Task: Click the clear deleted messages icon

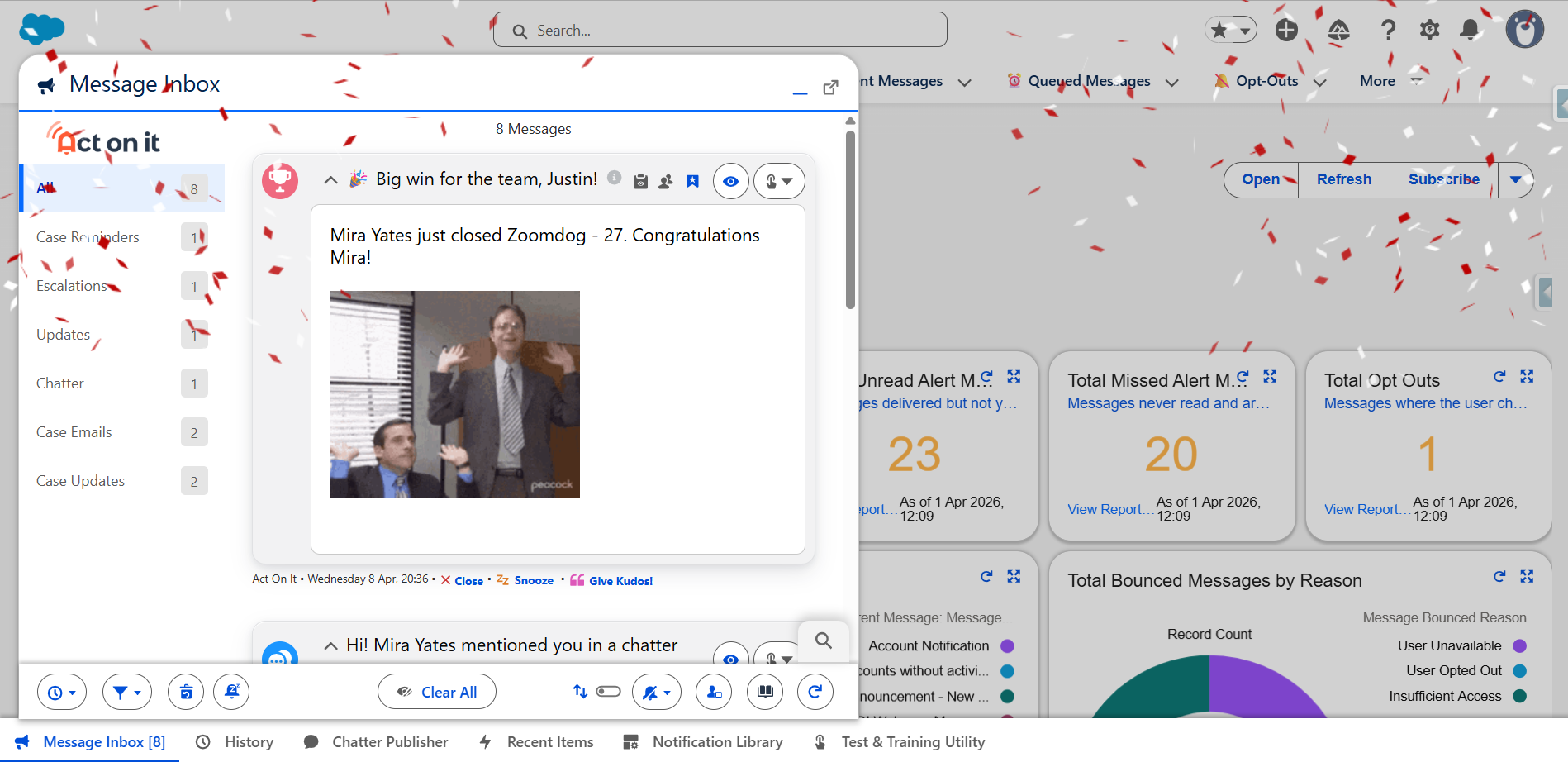Action: (x=185, y=692)
